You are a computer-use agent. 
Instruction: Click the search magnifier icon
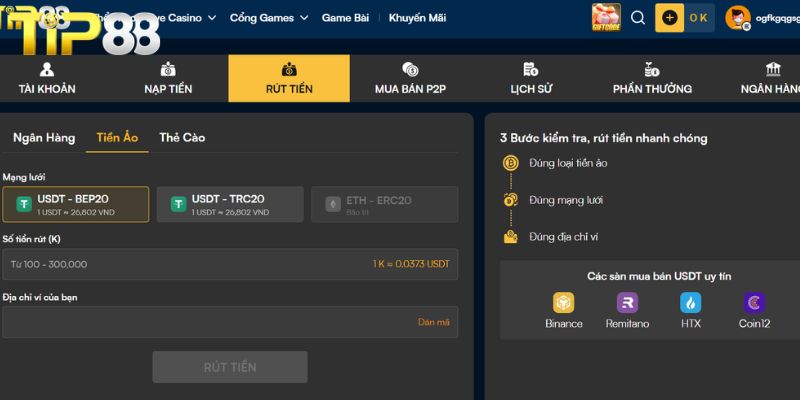coord(638,18)
